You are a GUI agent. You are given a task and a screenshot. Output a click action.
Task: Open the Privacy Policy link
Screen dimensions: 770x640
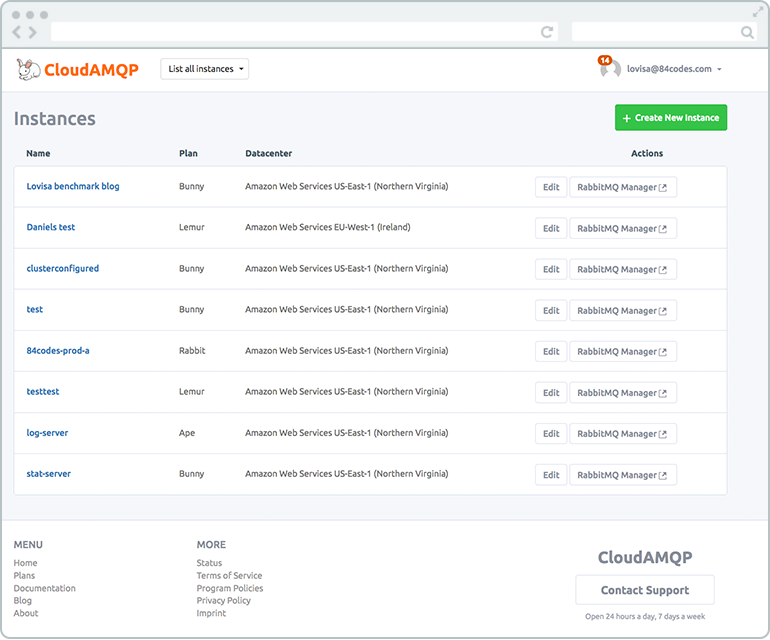tap(223, 601)
